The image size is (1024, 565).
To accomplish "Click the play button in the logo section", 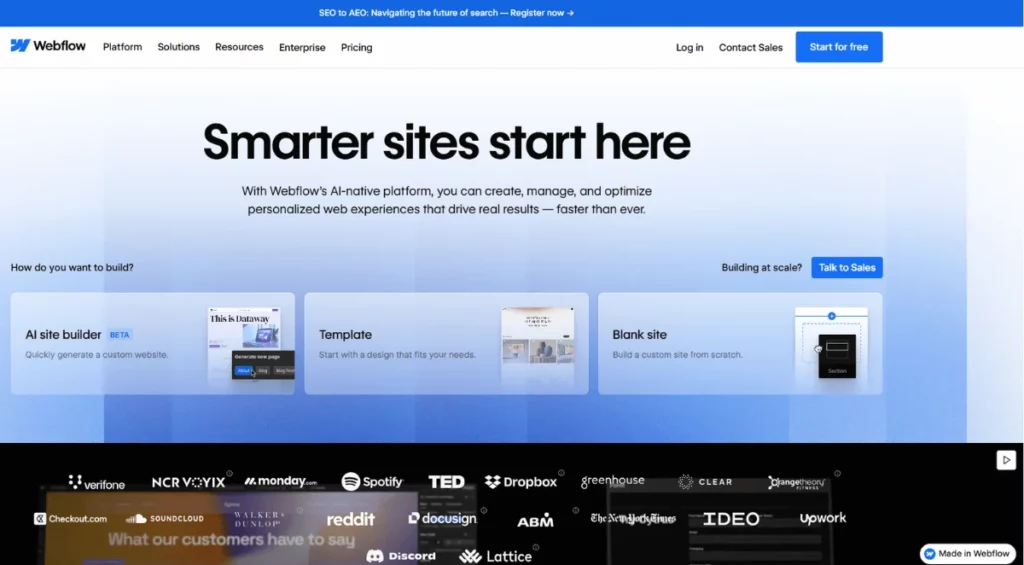I will (1006, 459).
